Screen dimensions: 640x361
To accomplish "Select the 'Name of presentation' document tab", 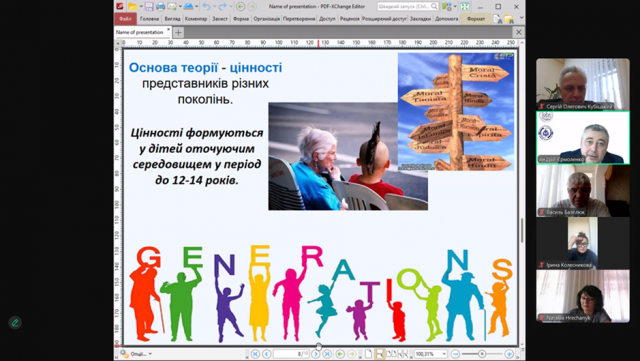I will coord(140,32).
